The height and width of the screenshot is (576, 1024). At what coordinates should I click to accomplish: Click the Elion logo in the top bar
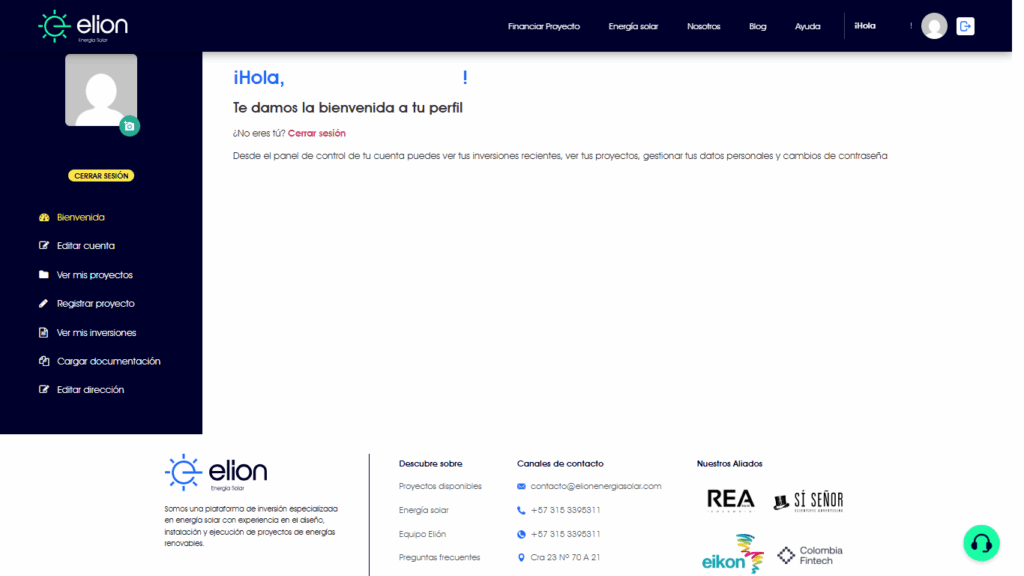tap(84, 26)
